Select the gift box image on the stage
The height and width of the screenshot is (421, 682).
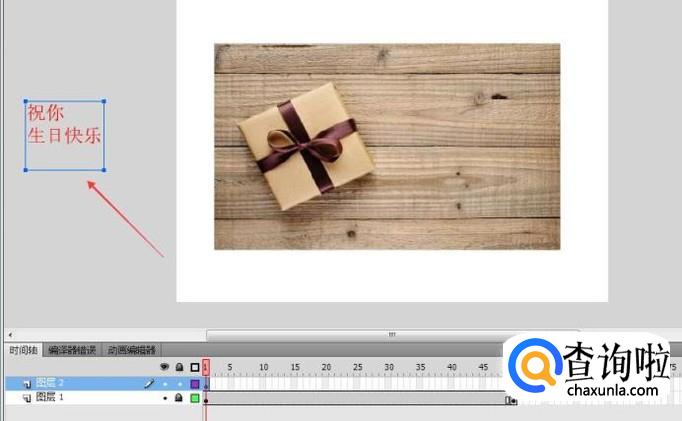point(387,147)
